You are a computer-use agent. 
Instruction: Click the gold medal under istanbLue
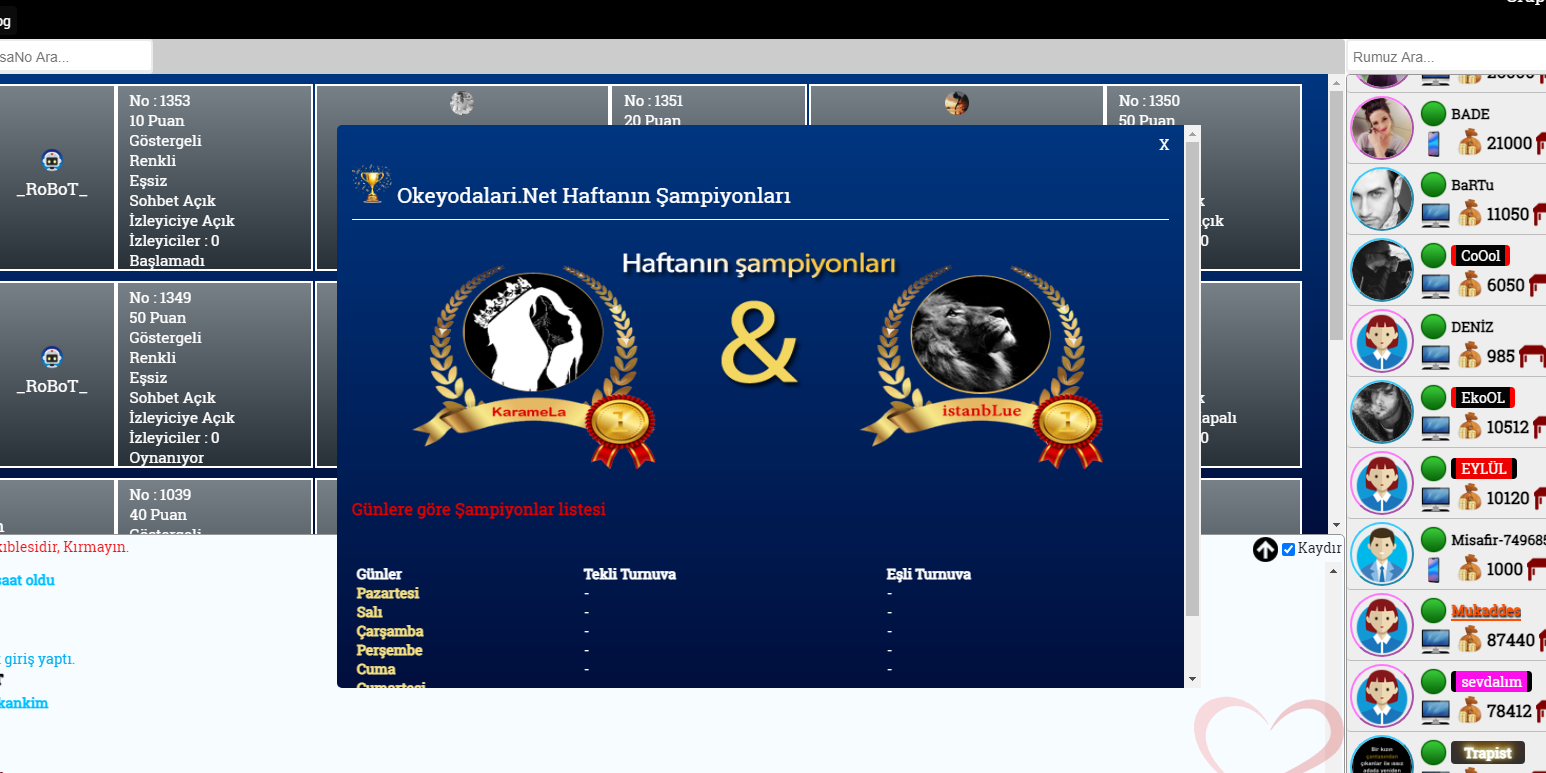1065,423
